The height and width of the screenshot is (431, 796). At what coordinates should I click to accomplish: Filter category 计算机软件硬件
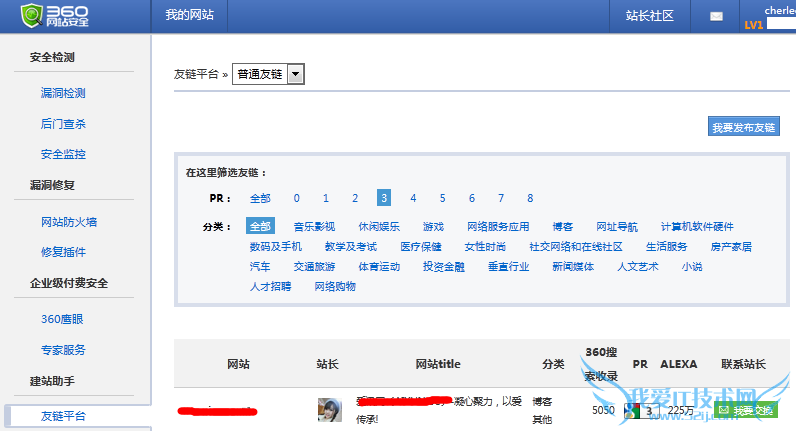point(697,226)
